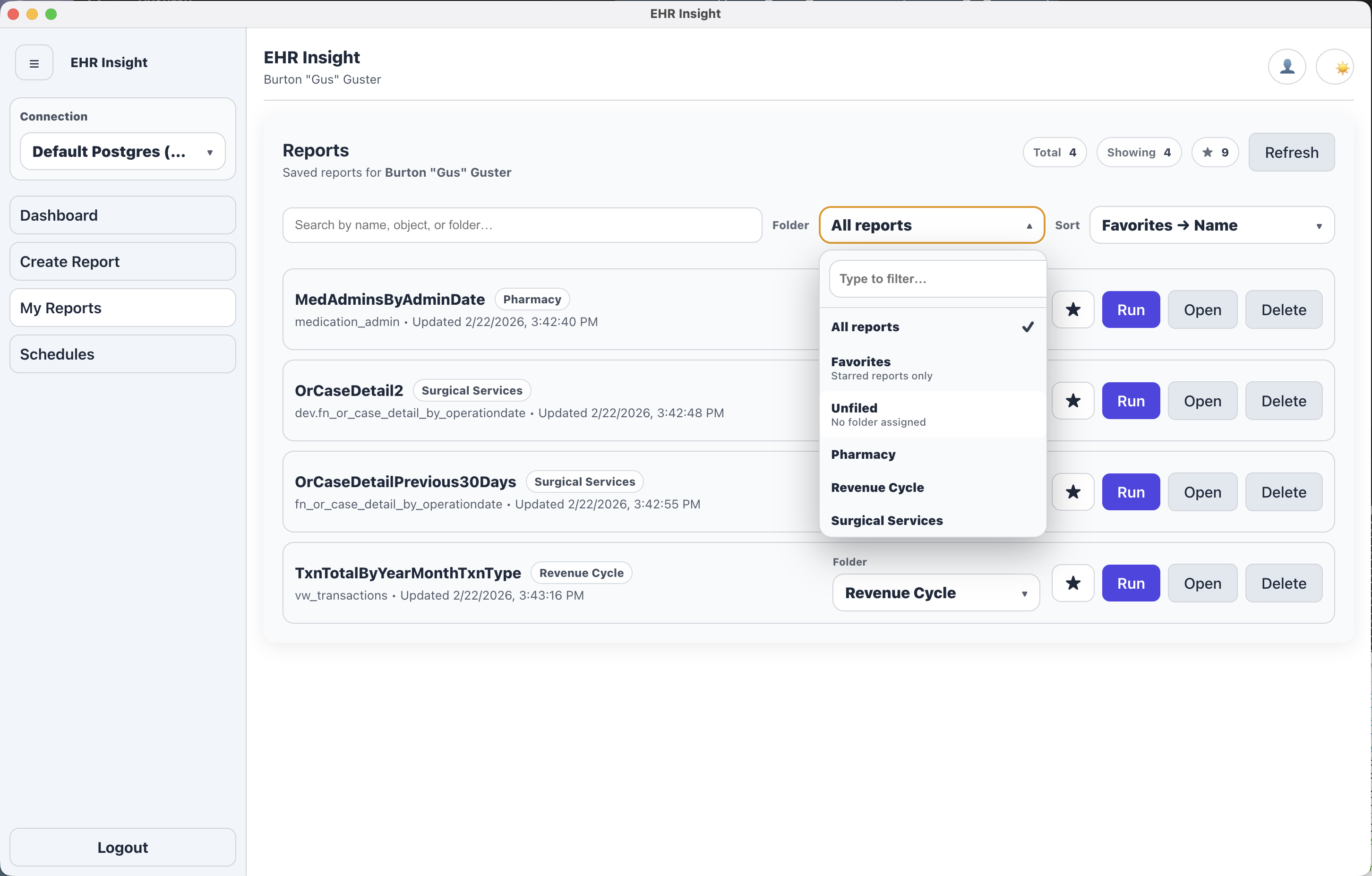
Task: Open the Sort dropdown Favorites → Name
Action: pyautogui.click(x=1212, y=224)
